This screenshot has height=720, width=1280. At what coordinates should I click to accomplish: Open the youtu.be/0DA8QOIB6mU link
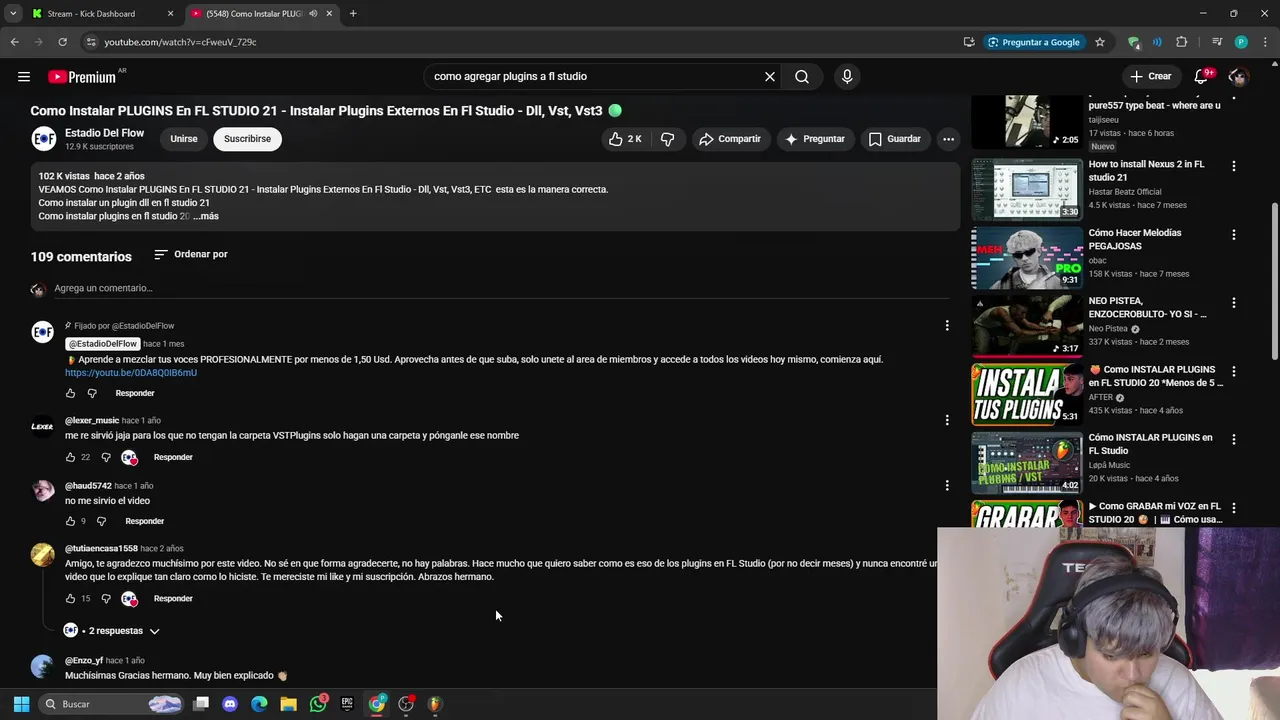(131, 373)
